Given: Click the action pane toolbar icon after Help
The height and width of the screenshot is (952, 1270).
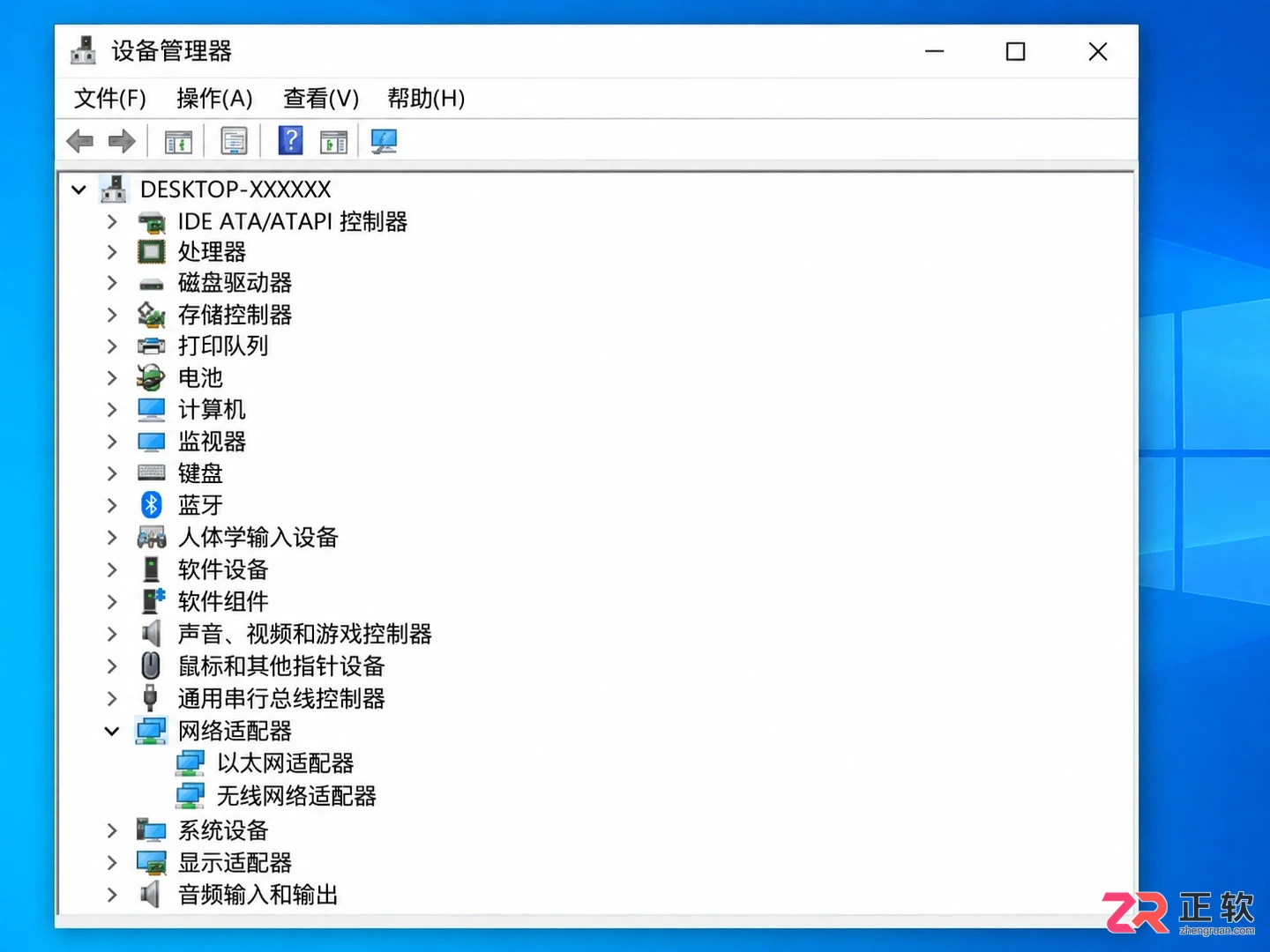Looking at the screenshot, I should [333, 141].
